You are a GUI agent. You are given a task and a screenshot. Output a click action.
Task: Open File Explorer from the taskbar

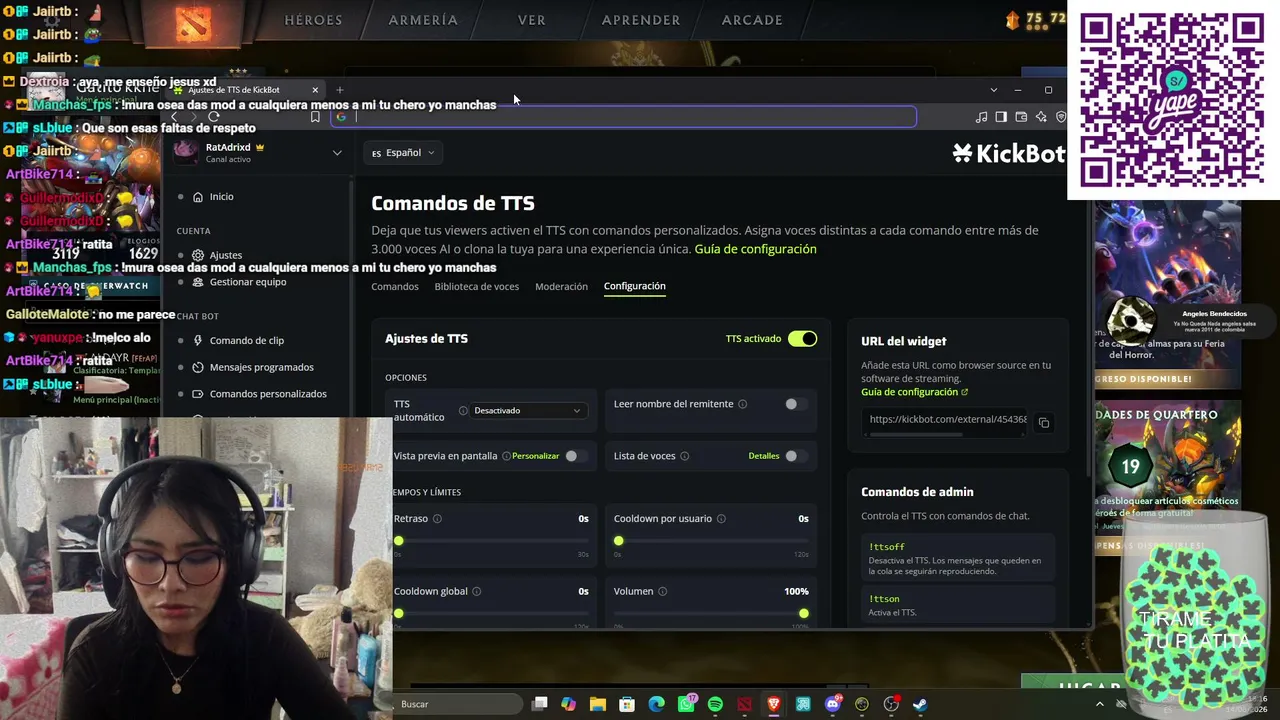[598, 704]
